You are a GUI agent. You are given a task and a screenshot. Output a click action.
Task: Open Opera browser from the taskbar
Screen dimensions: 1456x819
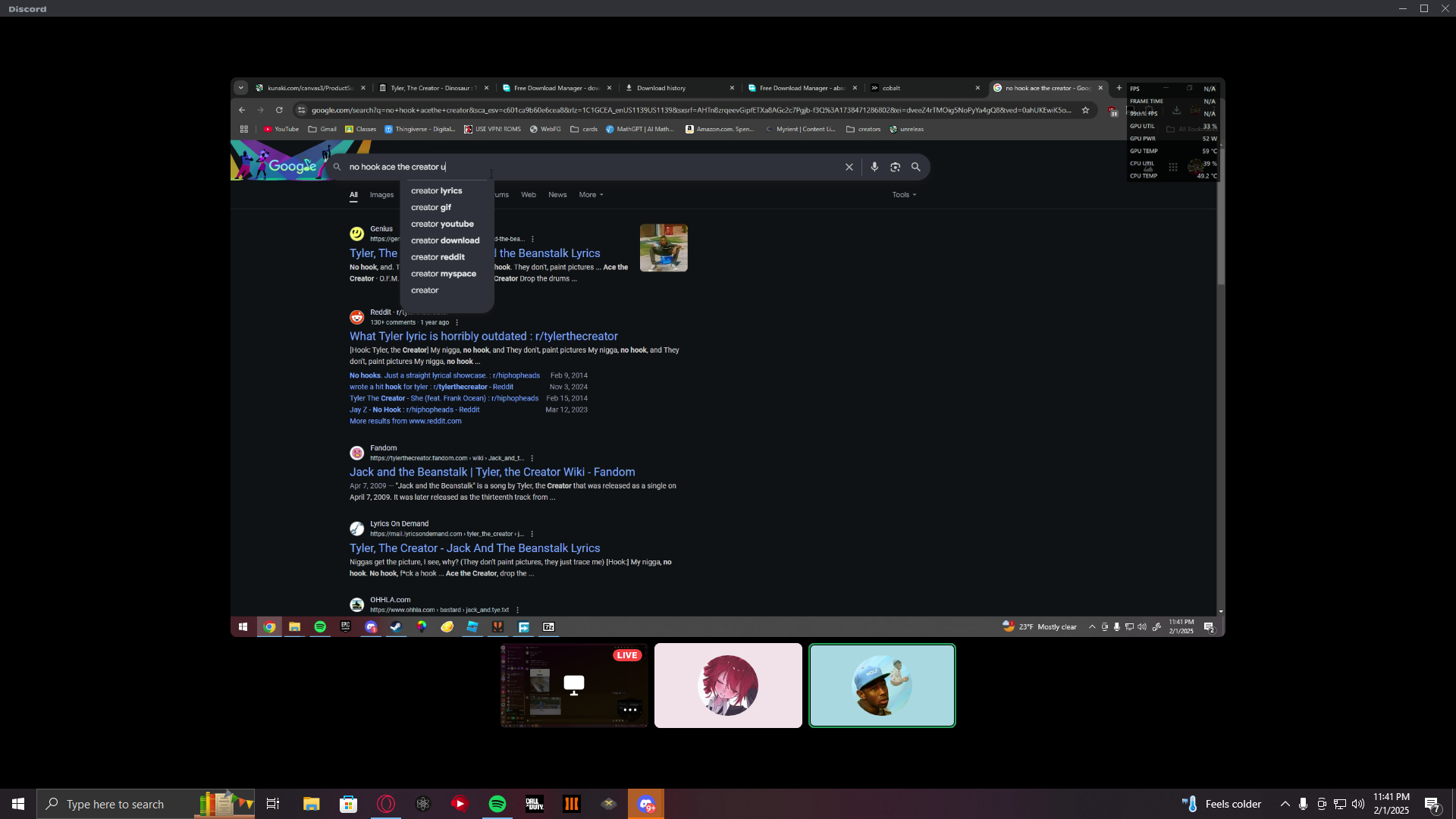point(386,804)
